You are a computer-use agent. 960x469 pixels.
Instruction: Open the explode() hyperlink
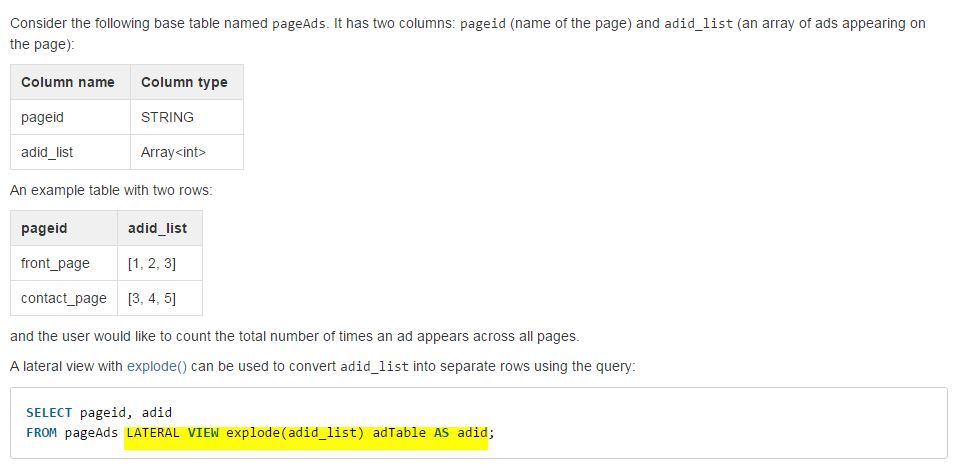pyautogui.click(x=157, y=366)
